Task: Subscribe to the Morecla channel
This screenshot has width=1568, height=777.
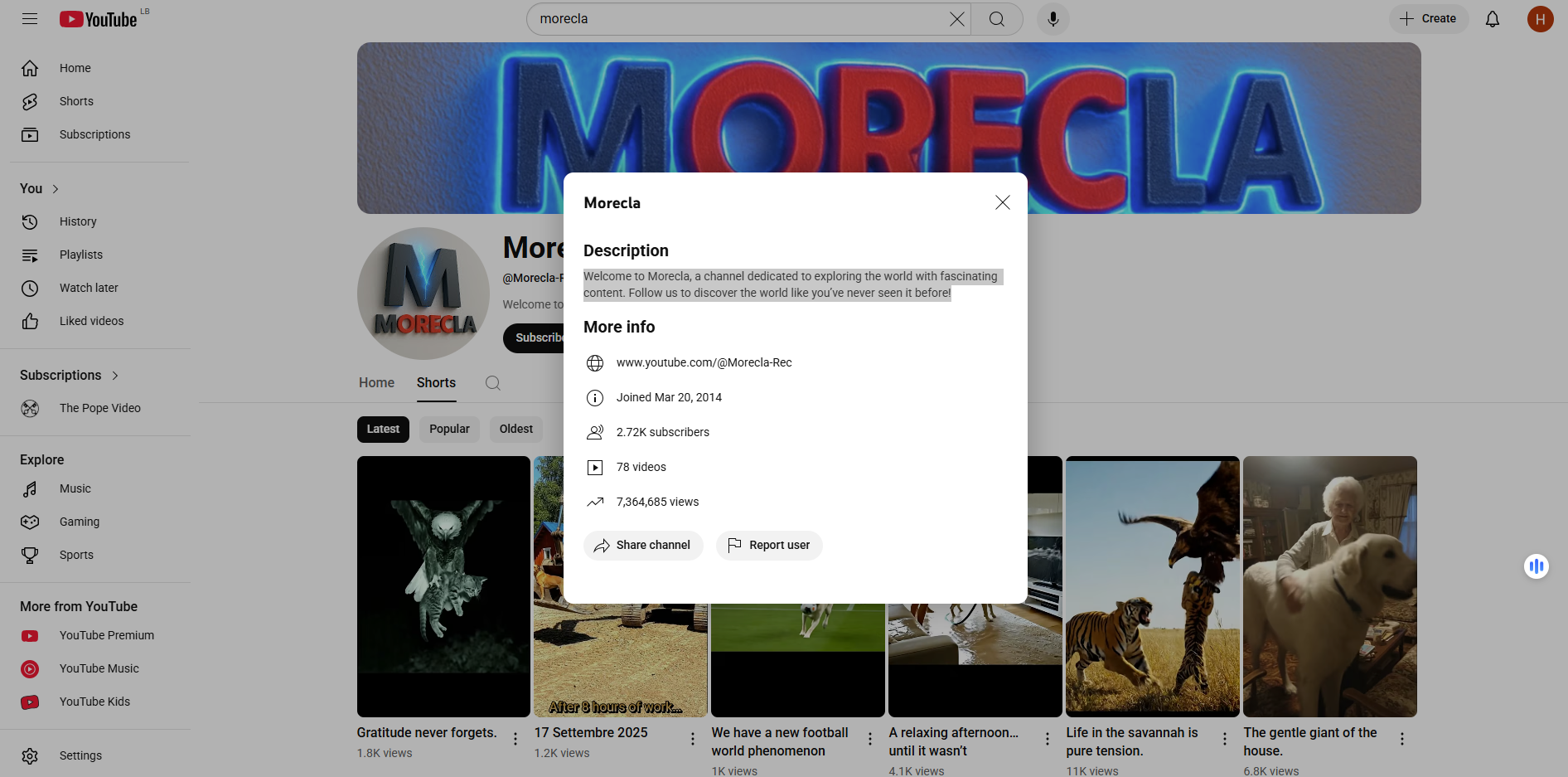Action: (x=534, y=338)
